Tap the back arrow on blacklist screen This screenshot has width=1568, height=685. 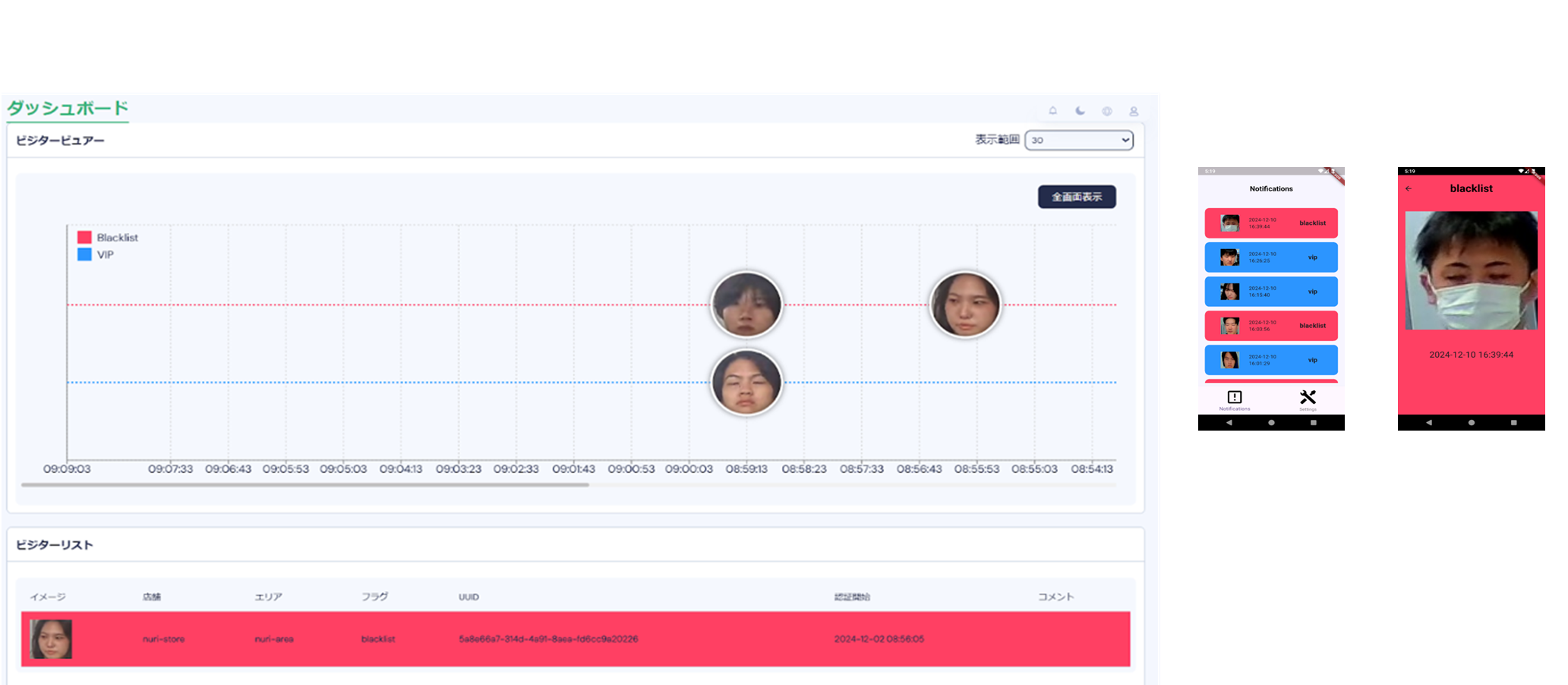coord(1409,188)
